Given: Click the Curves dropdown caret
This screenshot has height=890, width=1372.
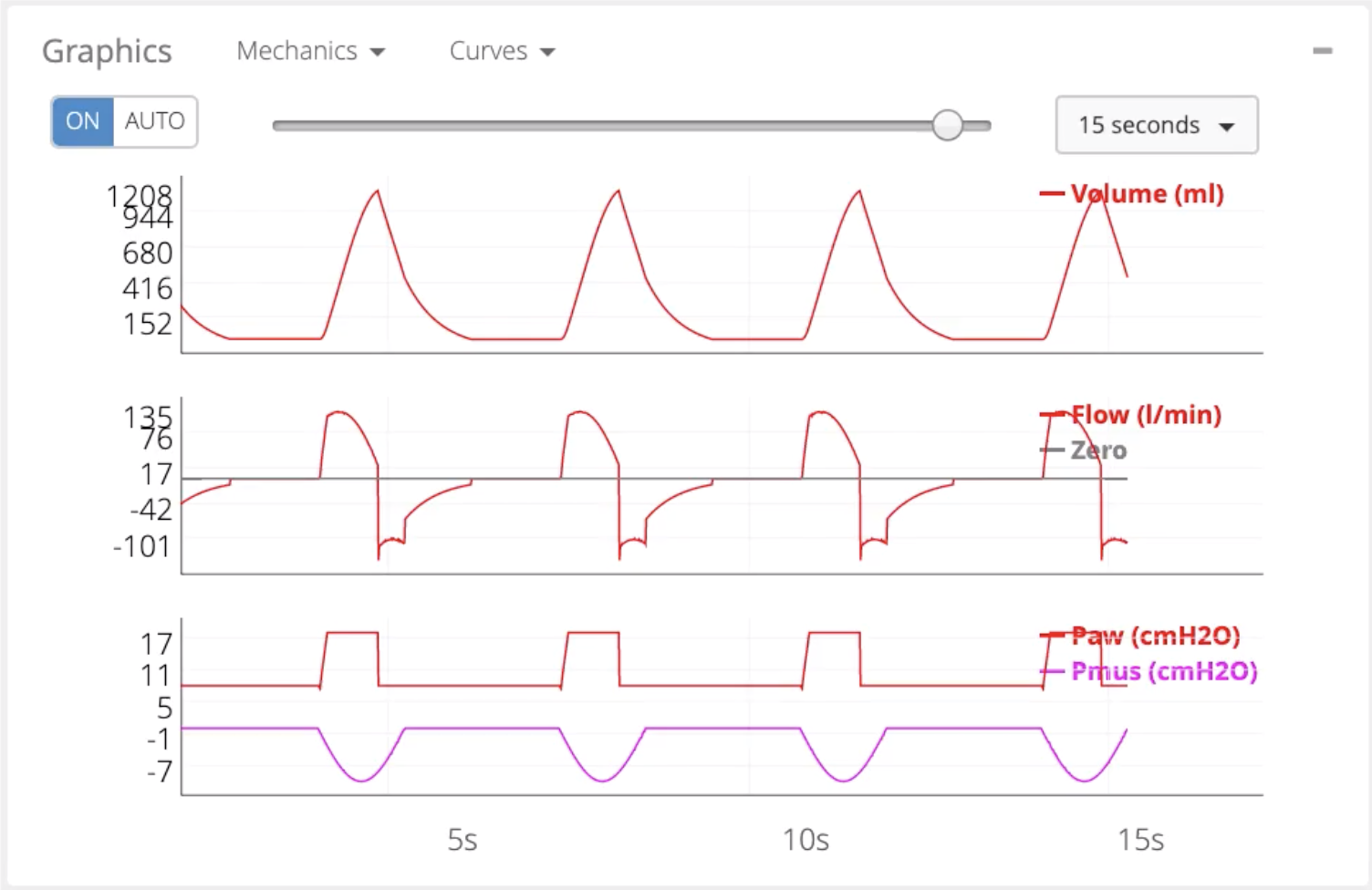Looking at the screenshot, I should coord(547,53).
